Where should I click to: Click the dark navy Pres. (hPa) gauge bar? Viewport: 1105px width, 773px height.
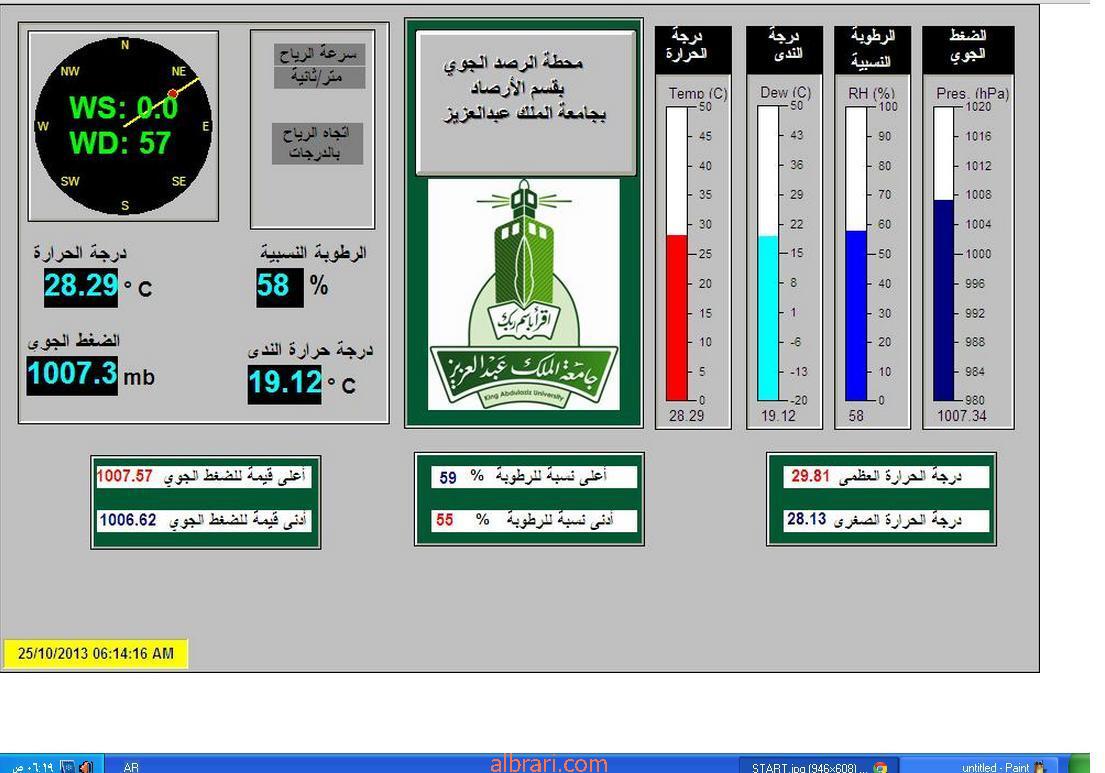pos(944,300)
